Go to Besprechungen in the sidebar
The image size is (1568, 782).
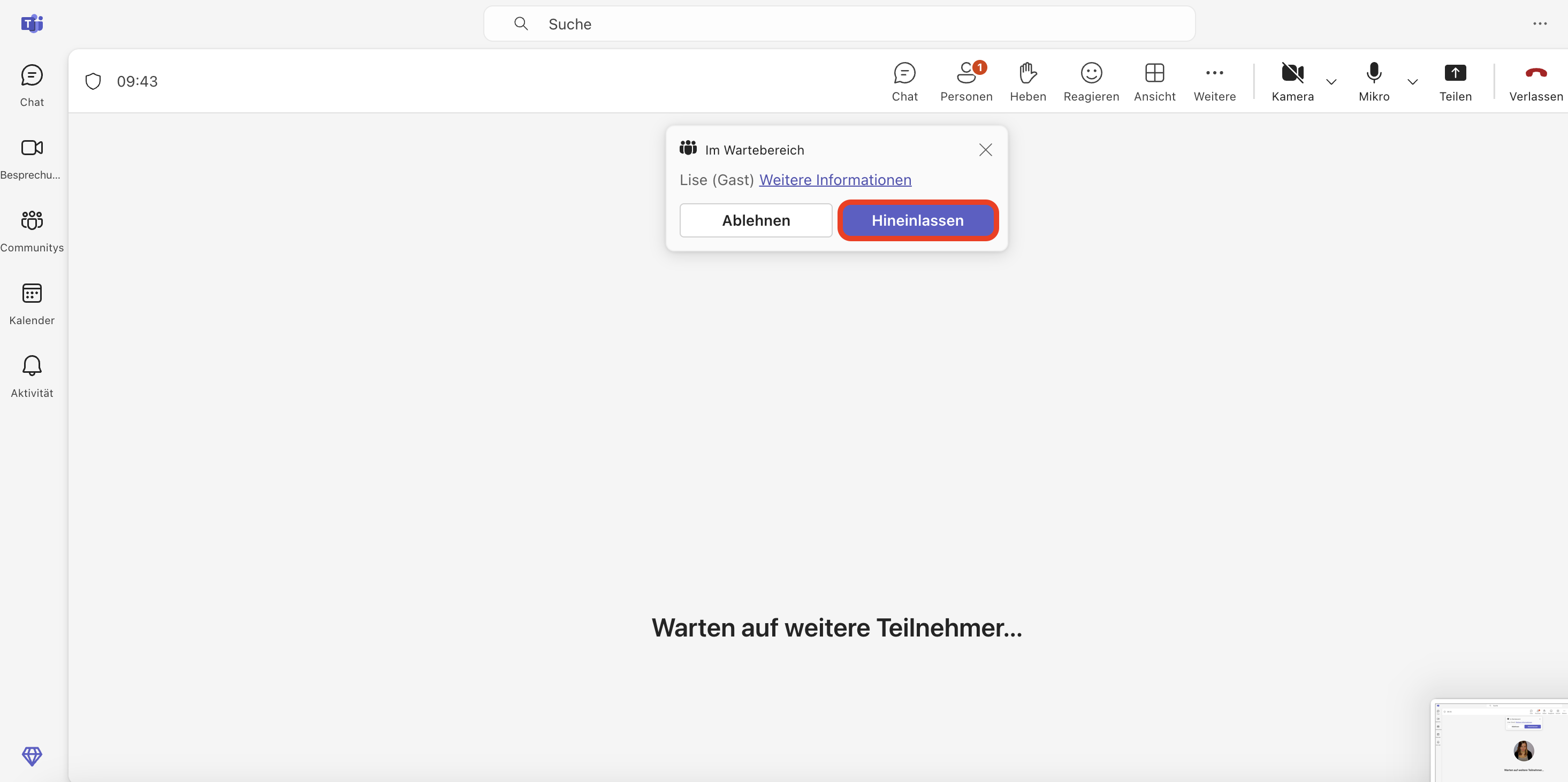[32, 158]
